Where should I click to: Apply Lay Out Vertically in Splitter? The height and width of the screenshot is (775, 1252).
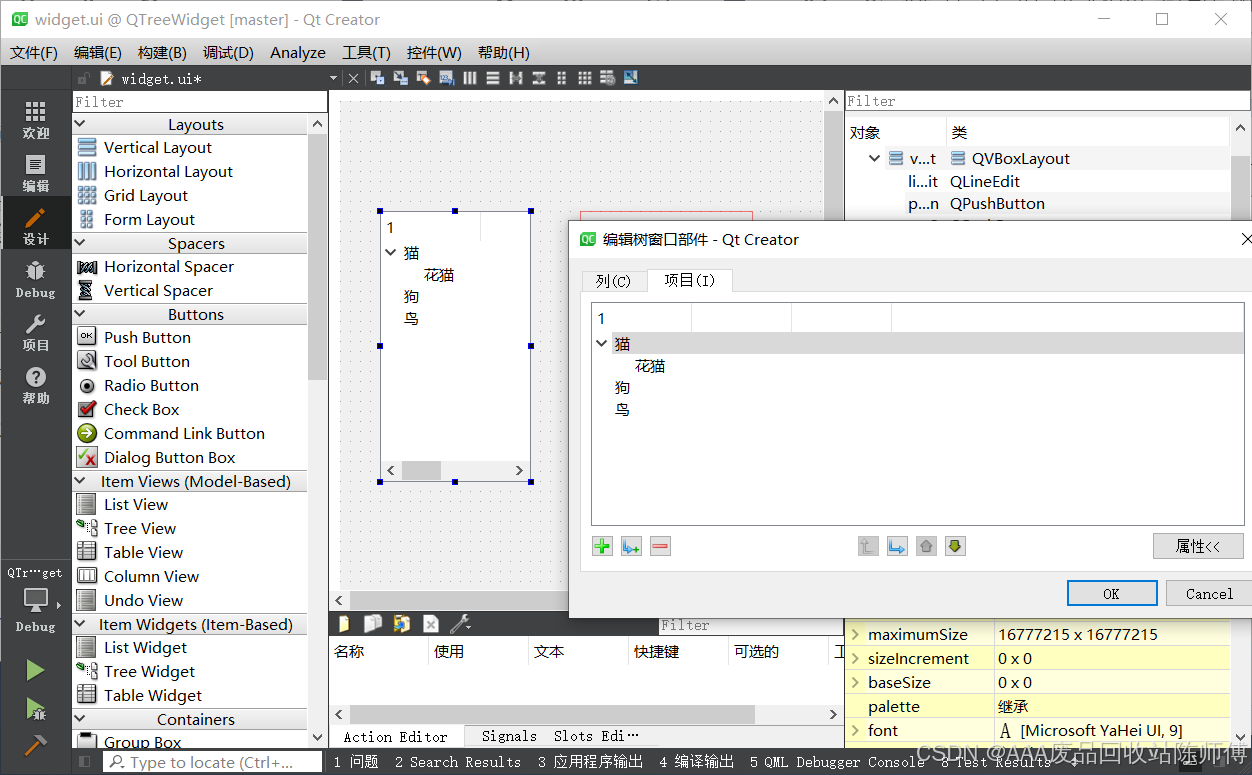click(x=539, y=78)
